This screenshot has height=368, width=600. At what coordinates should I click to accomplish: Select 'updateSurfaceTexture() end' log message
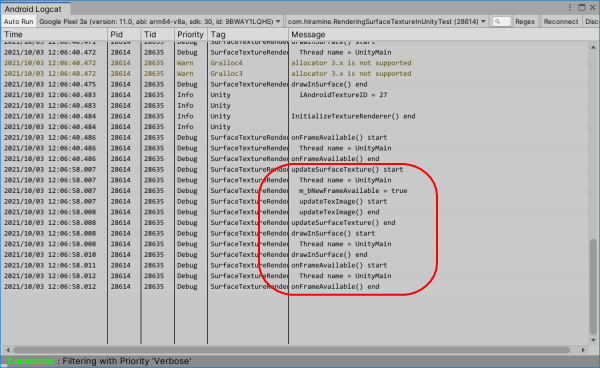tap(343, 223)
